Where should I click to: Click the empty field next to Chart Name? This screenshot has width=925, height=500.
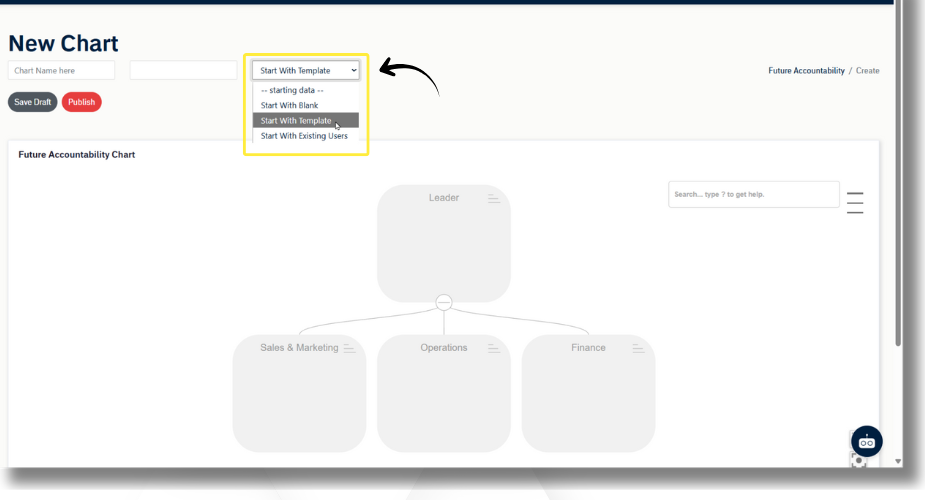click(183, 71)
